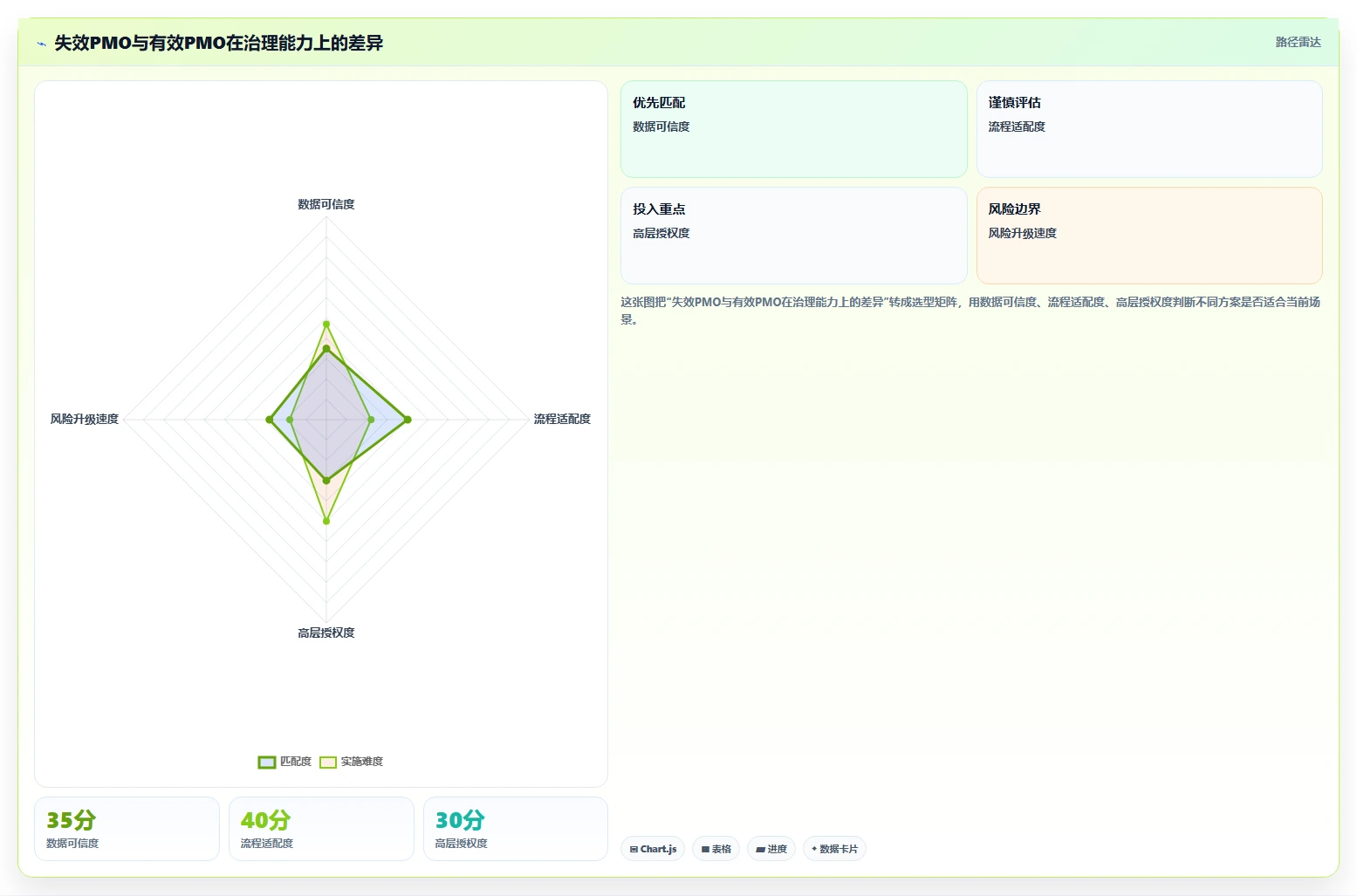Click the 实施难度 point on 风险升级速度 axis

coord(290,420)
